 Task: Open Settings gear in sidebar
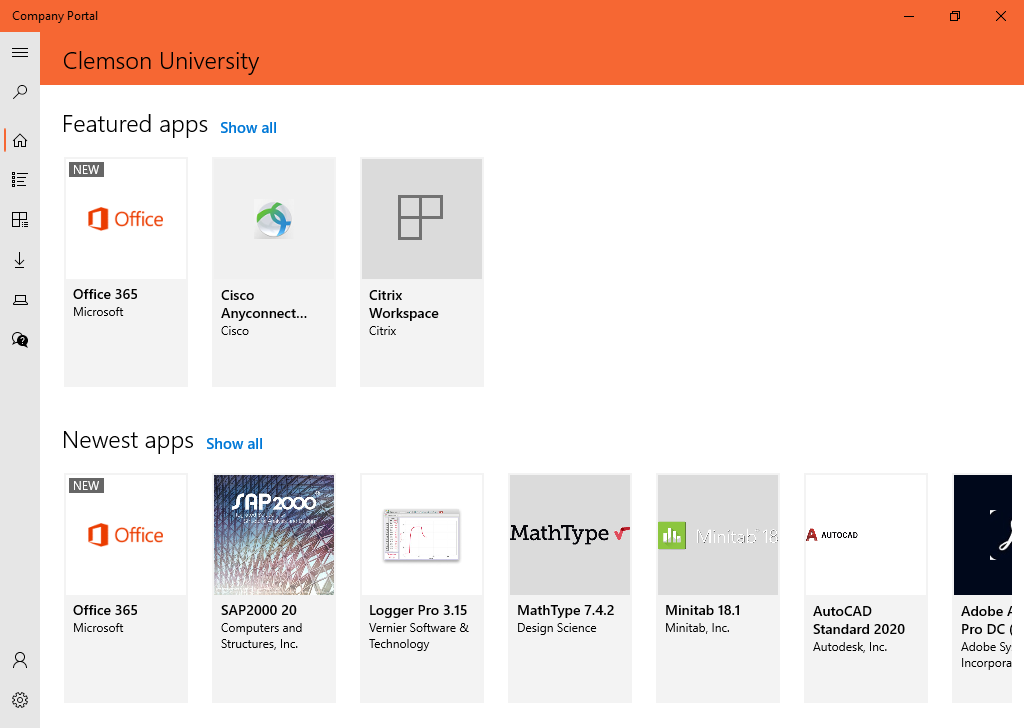point(20,700)
